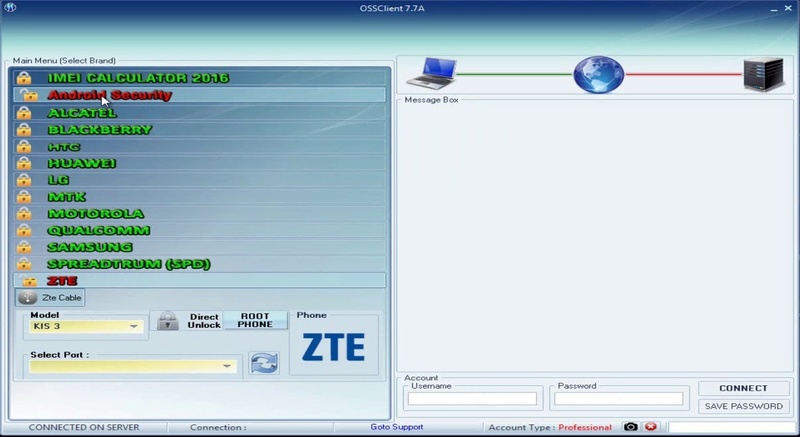This screenshot has height=437, width=800.
Task: Click lock icon beside QUALCOMM
Action: (24, 230)
